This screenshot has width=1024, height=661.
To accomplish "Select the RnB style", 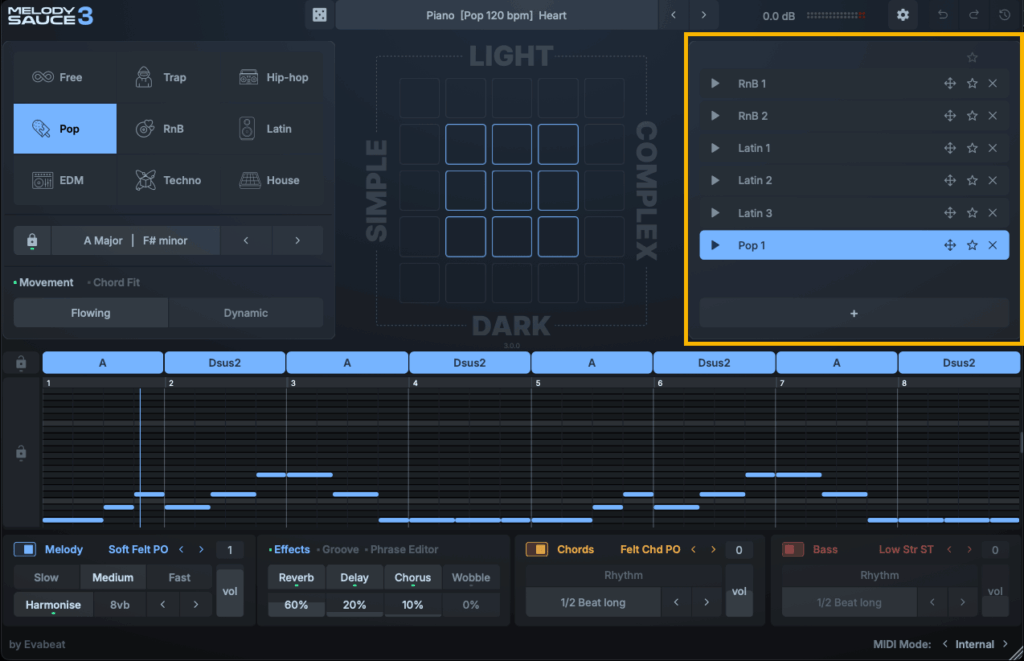I will pos(168,129).
